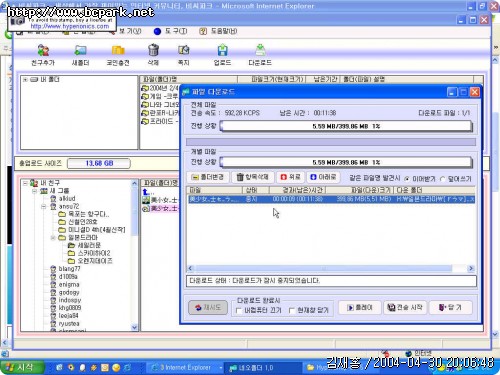Select the 스카이하이2 folder

click(94, 253)
